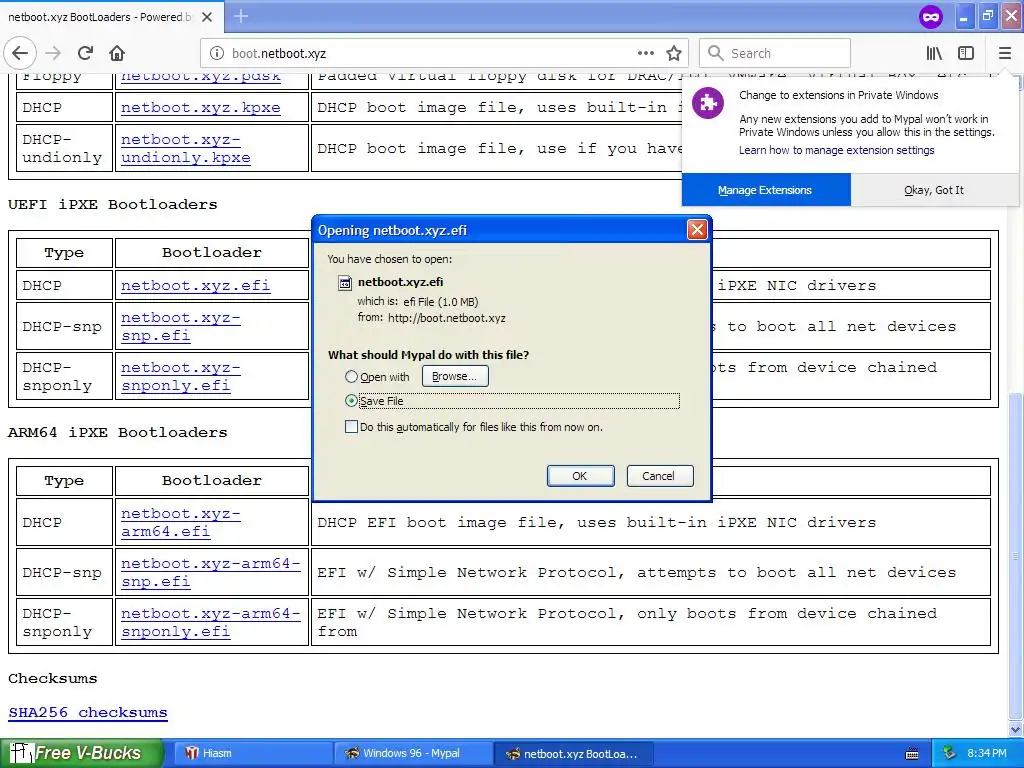This screenshot has width=1024, height=768.
Task: Click Manage Extensions button
Action: point(765,190)
